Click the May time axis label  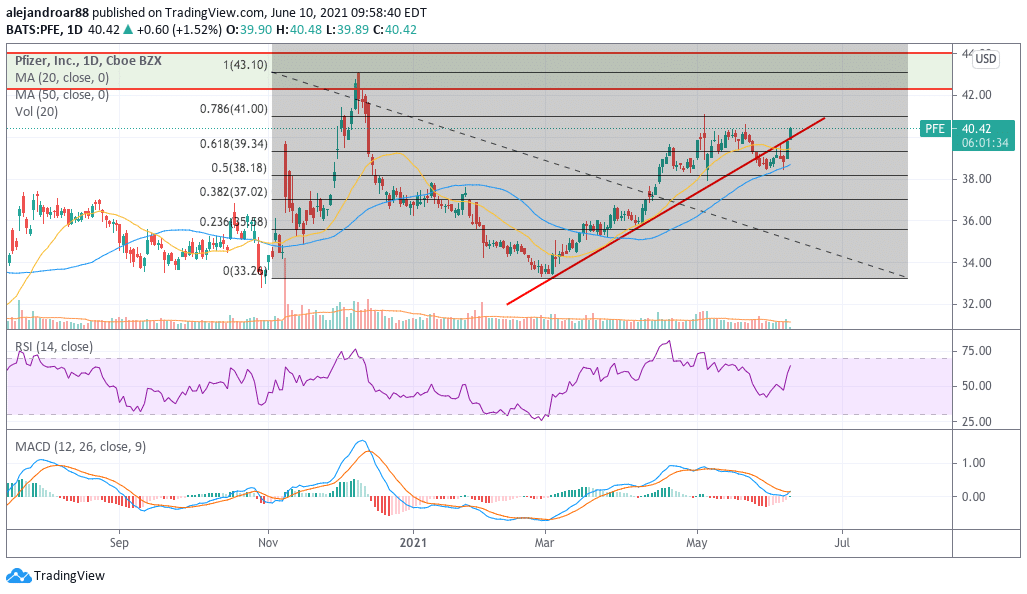coord(697,543)
